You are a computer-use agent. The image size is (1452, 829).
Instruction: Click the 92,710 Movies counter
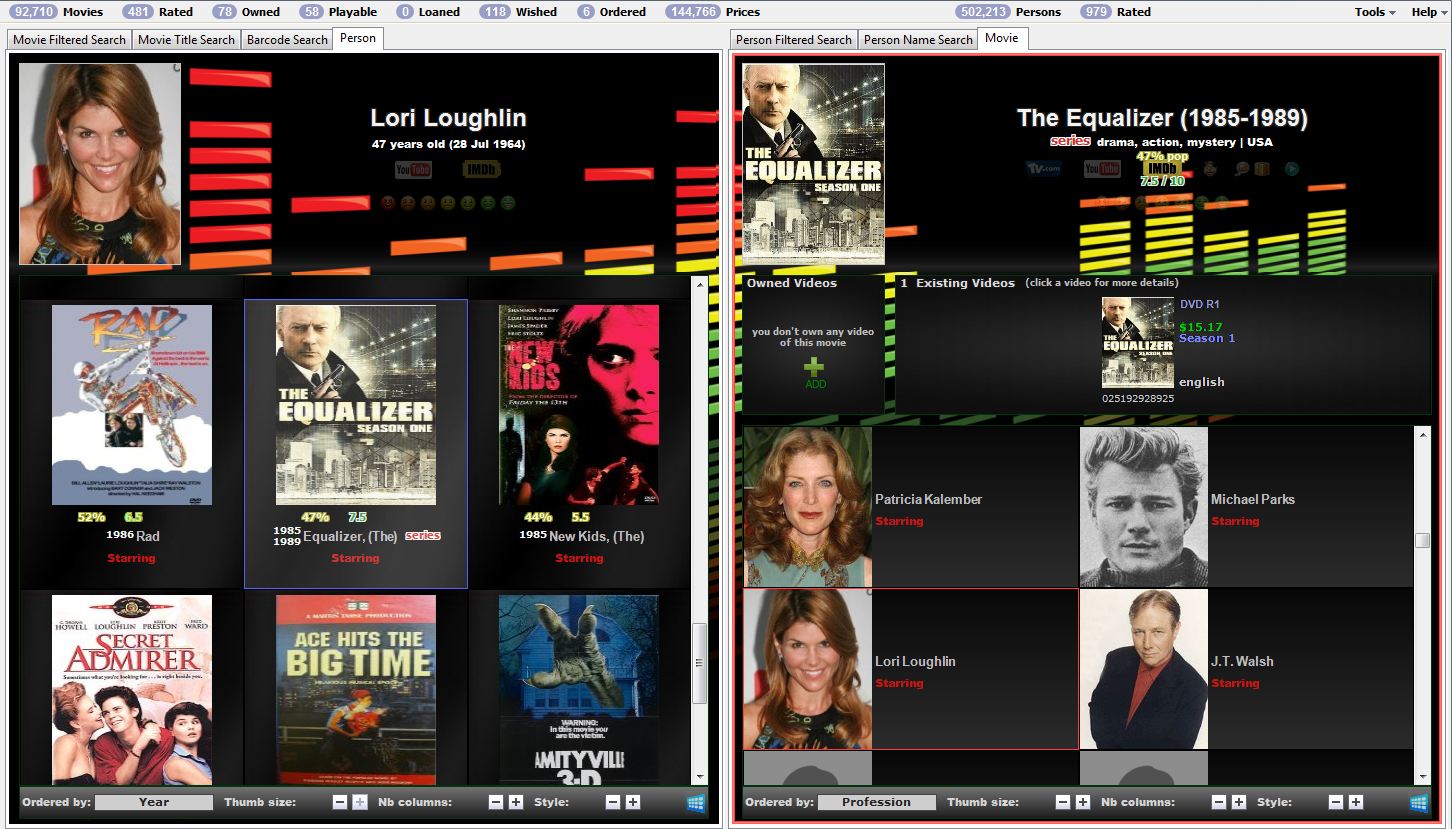point(56,12)
